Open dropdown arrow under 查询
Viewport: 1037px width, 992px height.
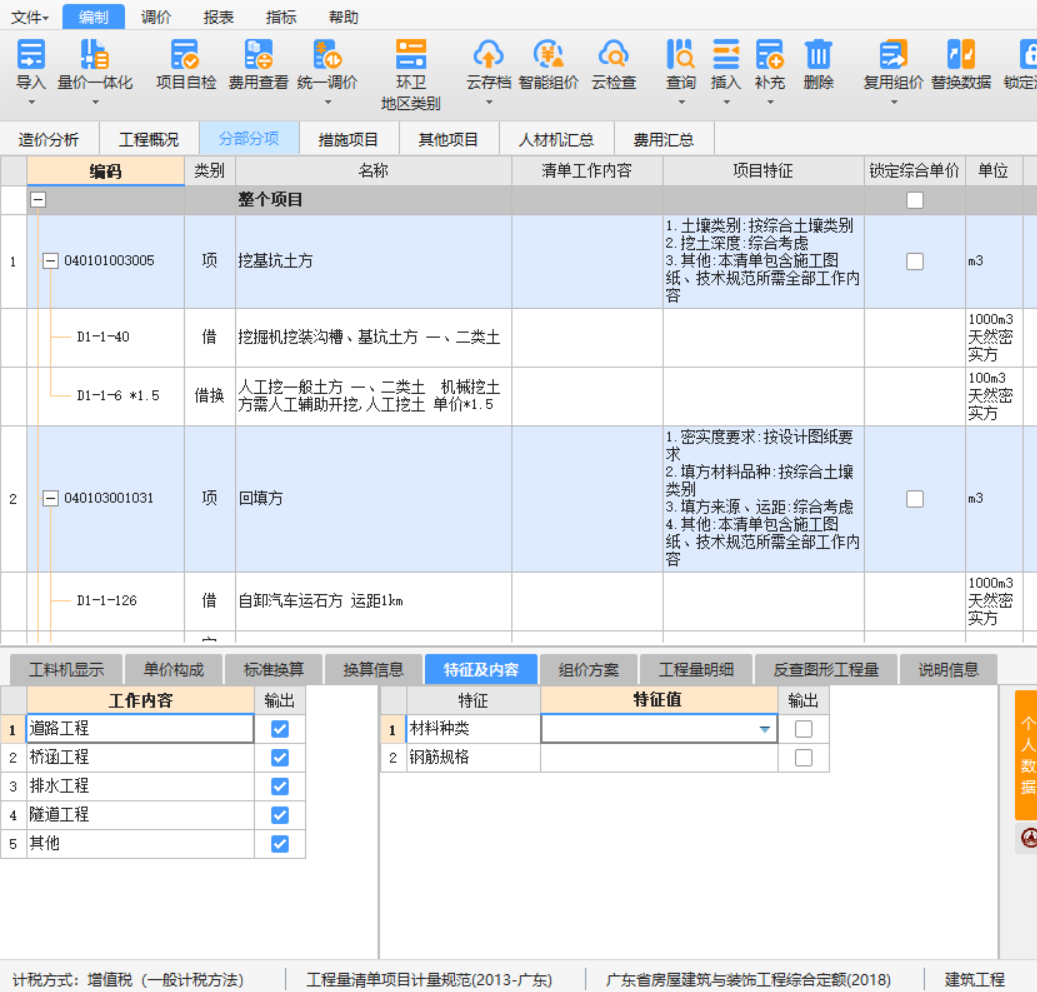(681, 103)
